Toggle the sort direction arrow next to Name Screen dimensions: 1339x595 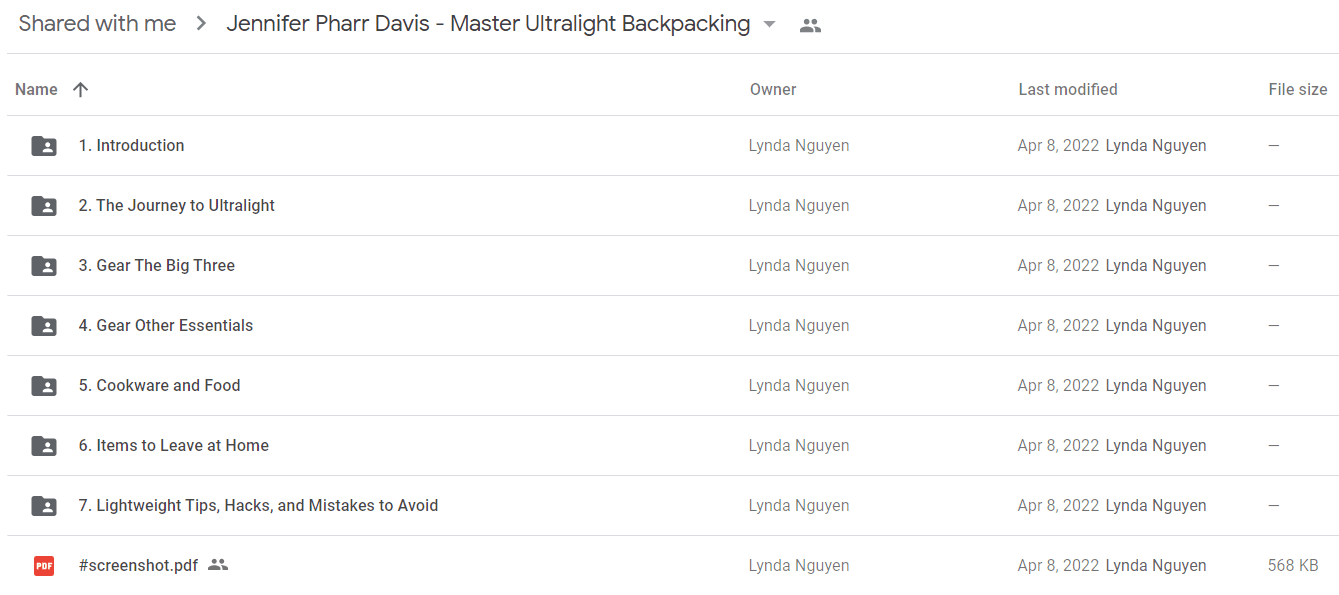pos(81,89)
